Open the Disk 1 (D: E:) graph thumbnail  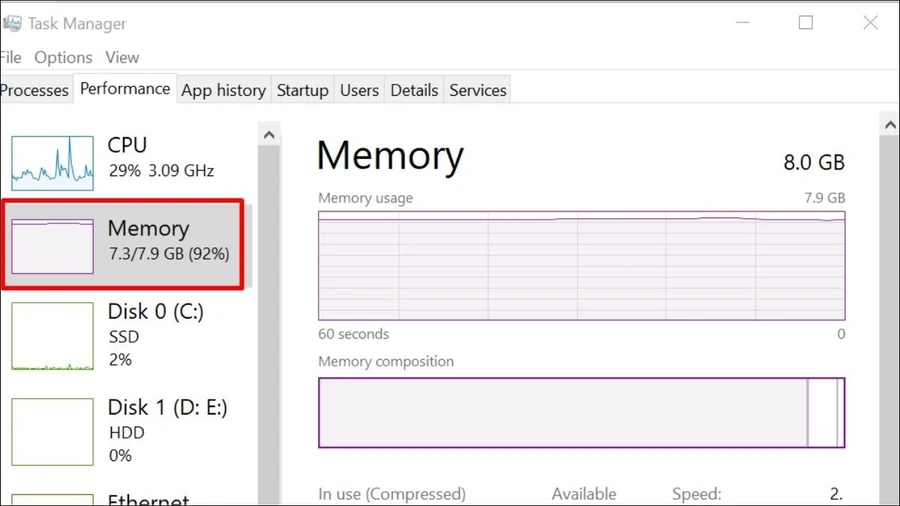coord(52,432)
